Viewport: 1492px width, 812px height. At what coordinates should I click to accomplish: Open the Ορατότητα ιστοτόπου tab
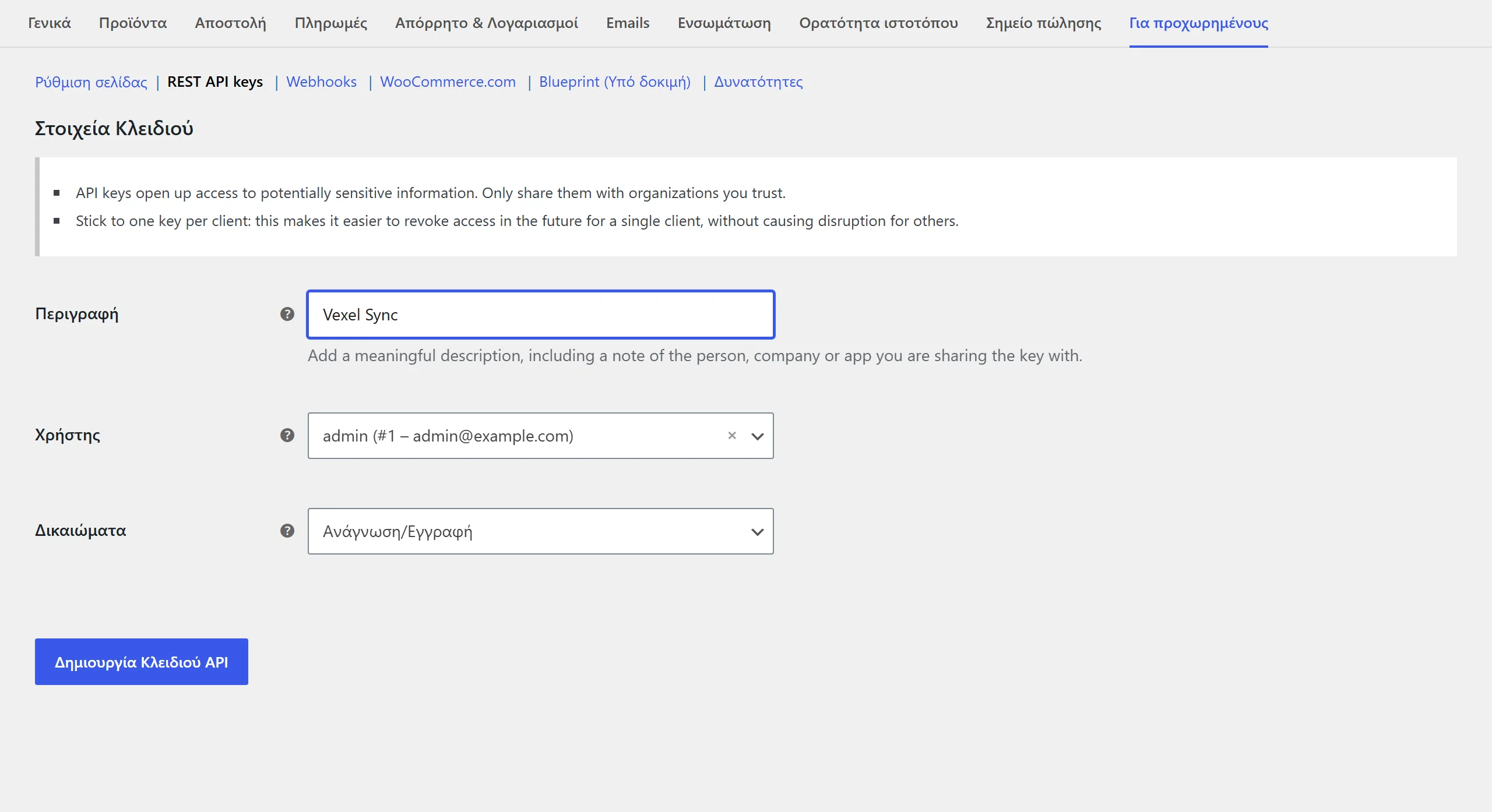[x=878, y=23]
